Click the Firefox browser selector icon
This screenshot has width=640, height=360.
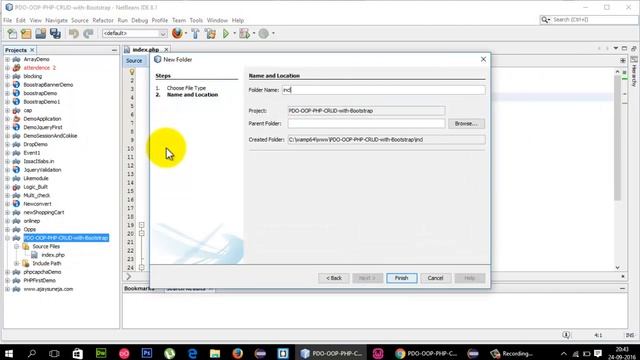pyautogui.click(x=177, y=33)
